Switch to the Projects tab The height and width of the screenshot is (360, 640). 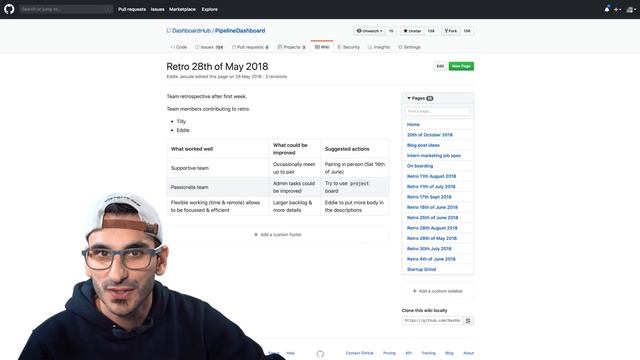291,47
